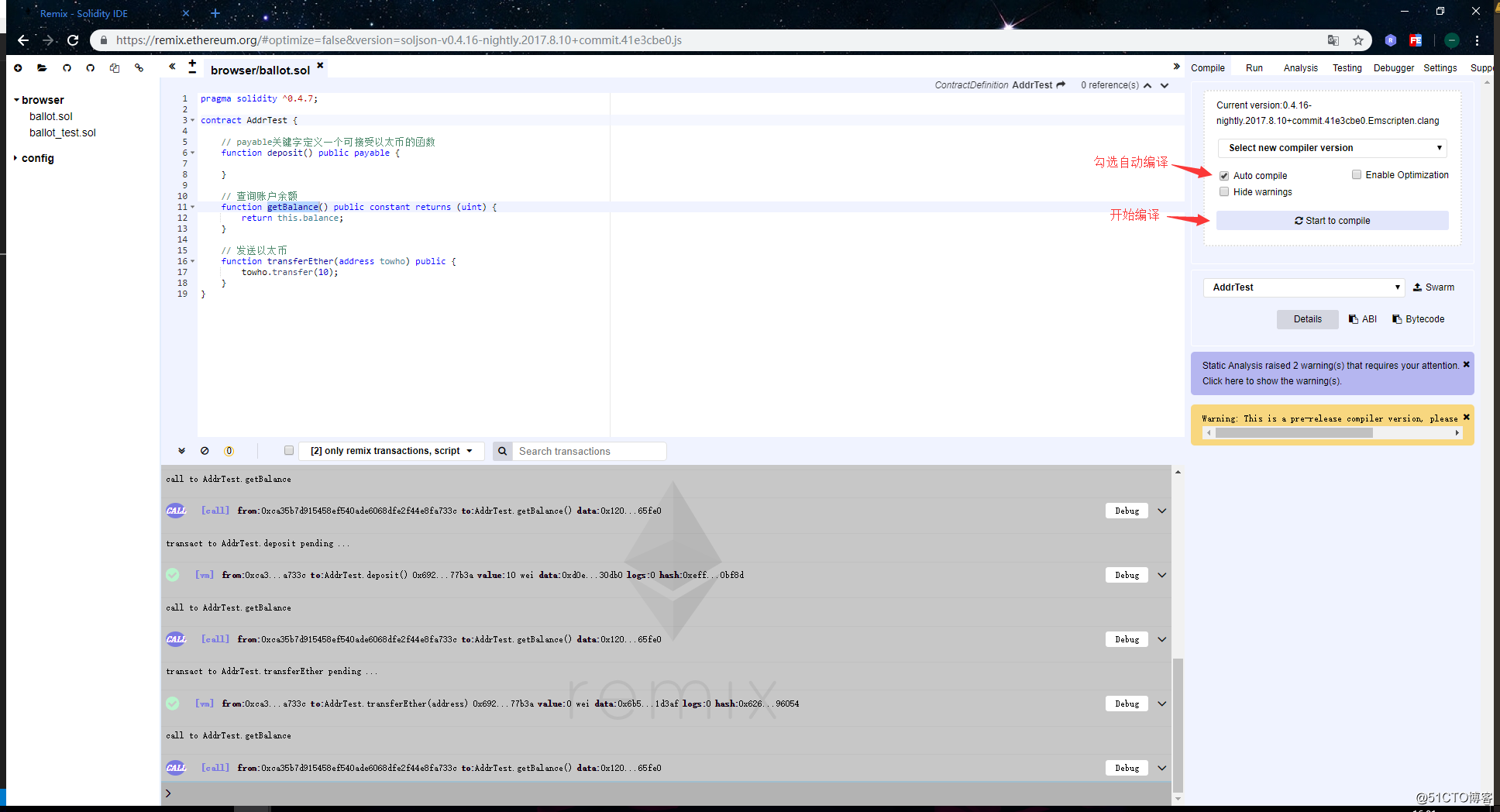Click the terminal vertical scrollbar thumb
Viewport: 1500px width, 812px height.
[x=1178, y=724]
